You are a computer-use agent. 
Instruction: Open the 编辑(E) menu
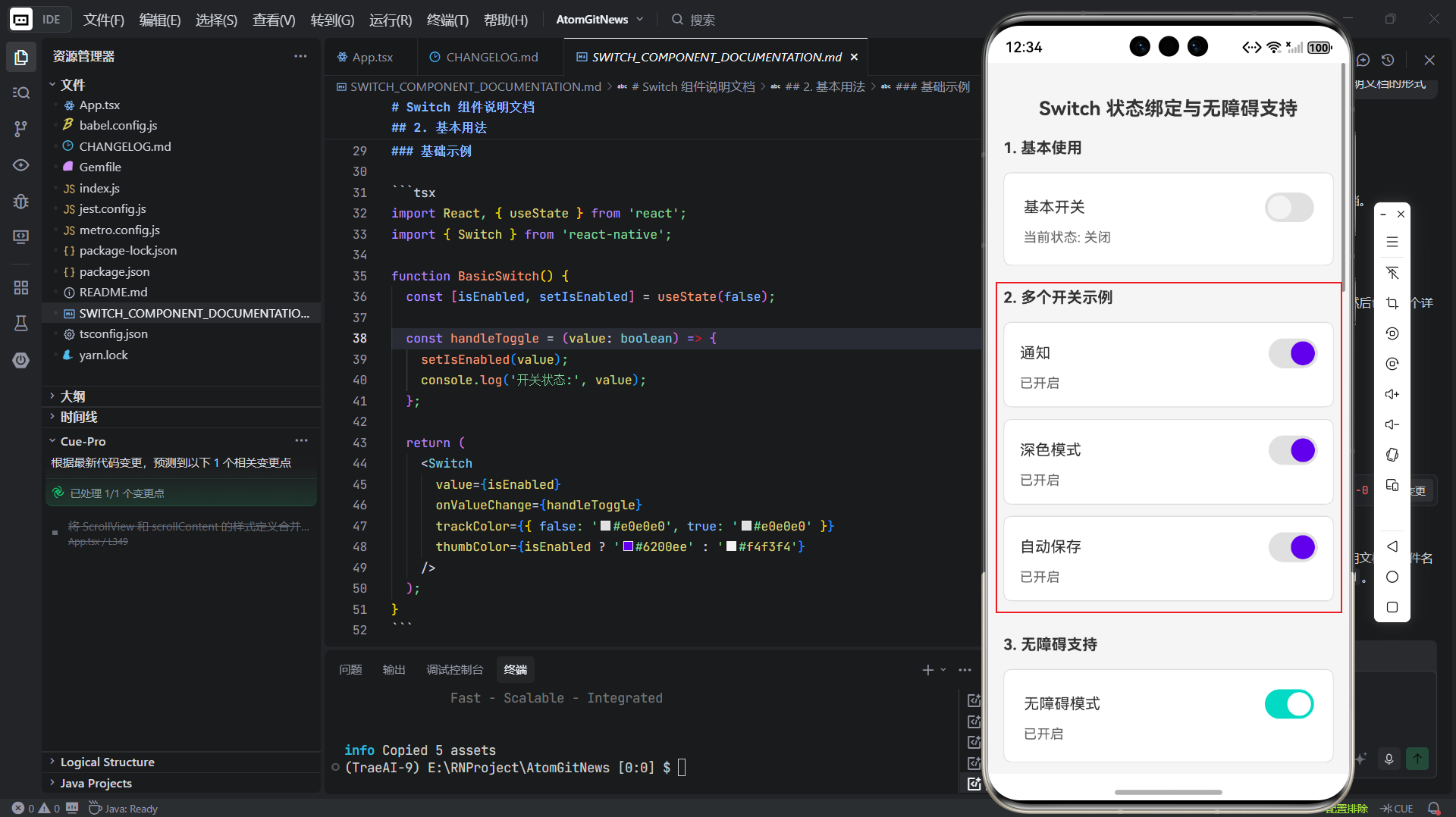(160, 20)
